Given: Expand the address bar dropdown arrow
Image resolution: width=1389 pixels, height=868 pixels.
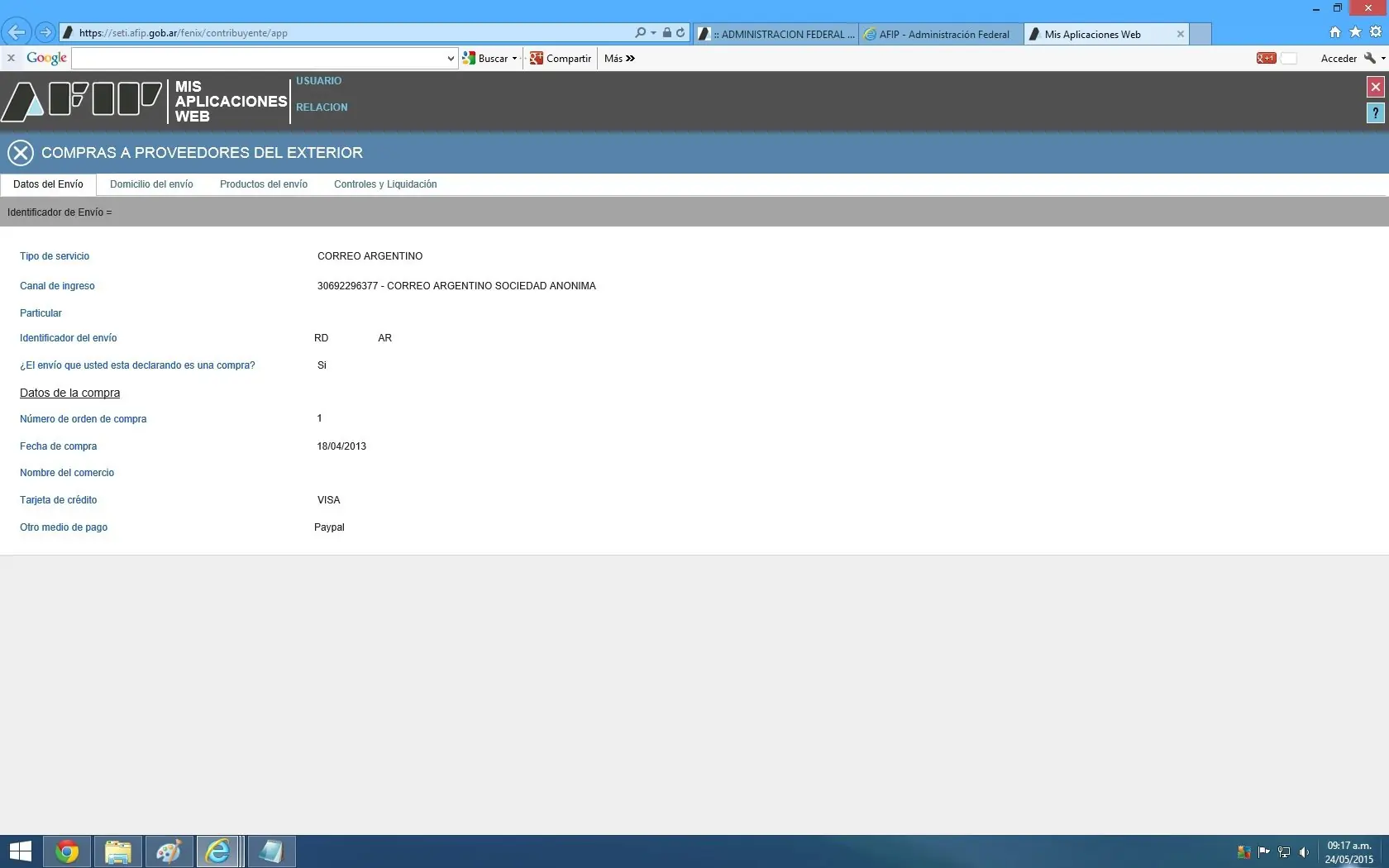Looking at the screenshot, I should (x=653, y=33).
